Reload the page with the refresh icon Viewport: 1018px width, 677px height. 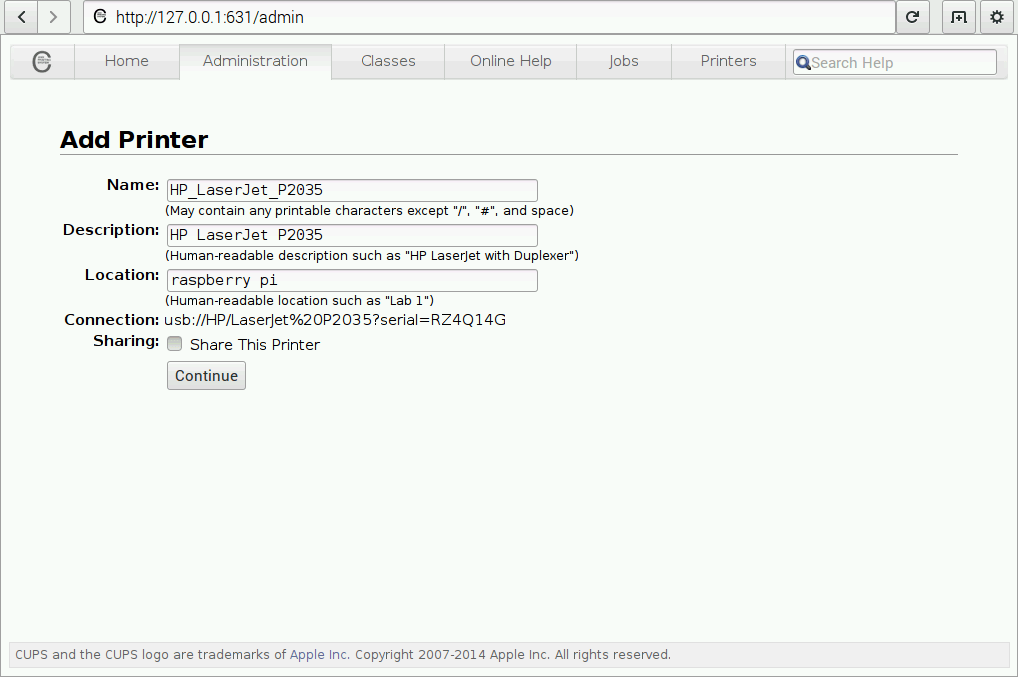(912, 17)
